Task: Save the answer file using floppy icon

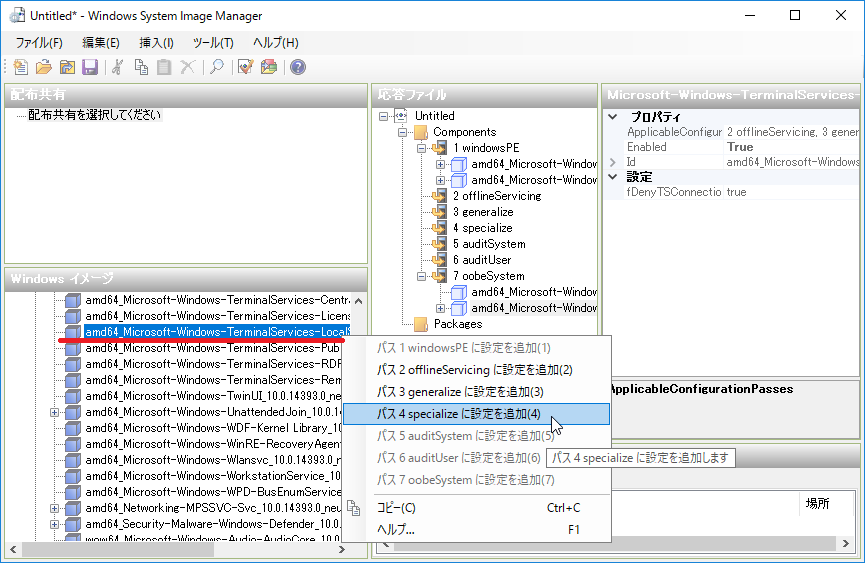Action: pos(89,67)
